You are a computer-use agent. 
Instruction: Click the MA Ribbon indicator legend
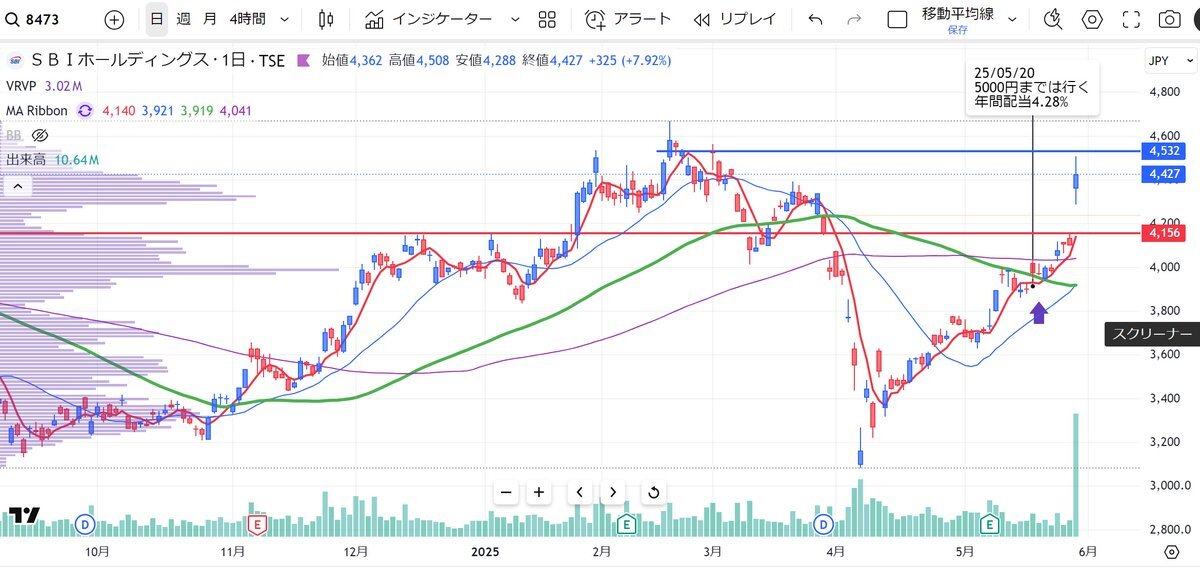[x=37, y=111]
